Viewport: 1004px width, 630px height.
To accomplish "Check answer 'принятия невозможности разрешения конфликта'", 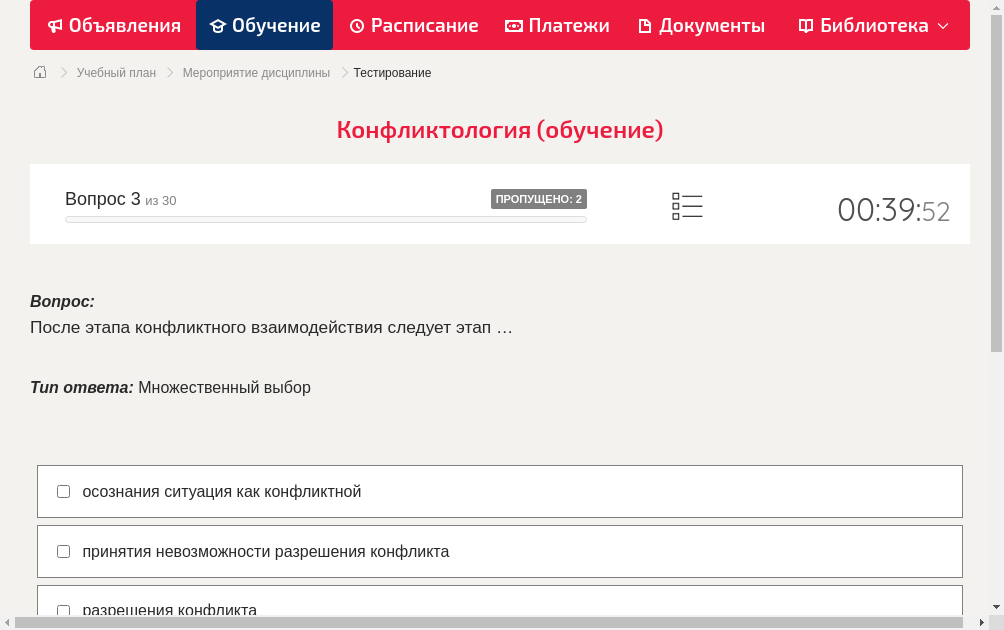I will point(63,551).
